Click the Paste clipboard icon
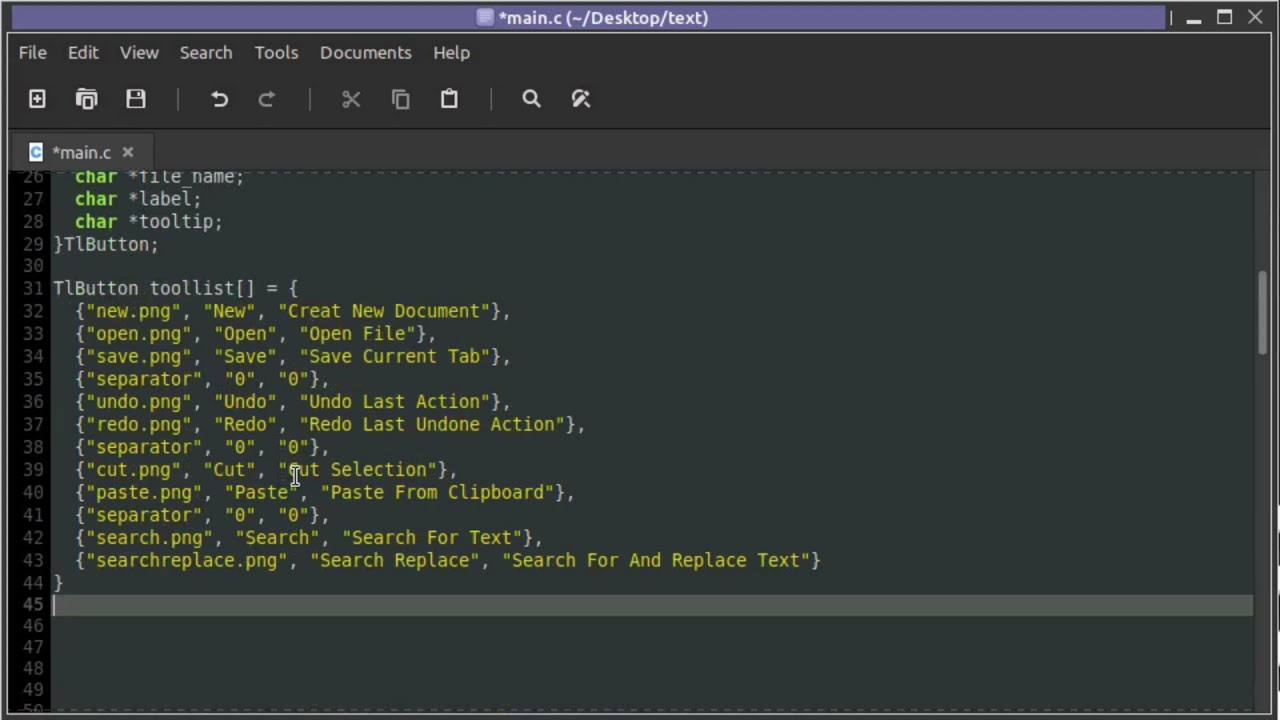Viewport: 1280px width, 720px height. pos(449,99)
